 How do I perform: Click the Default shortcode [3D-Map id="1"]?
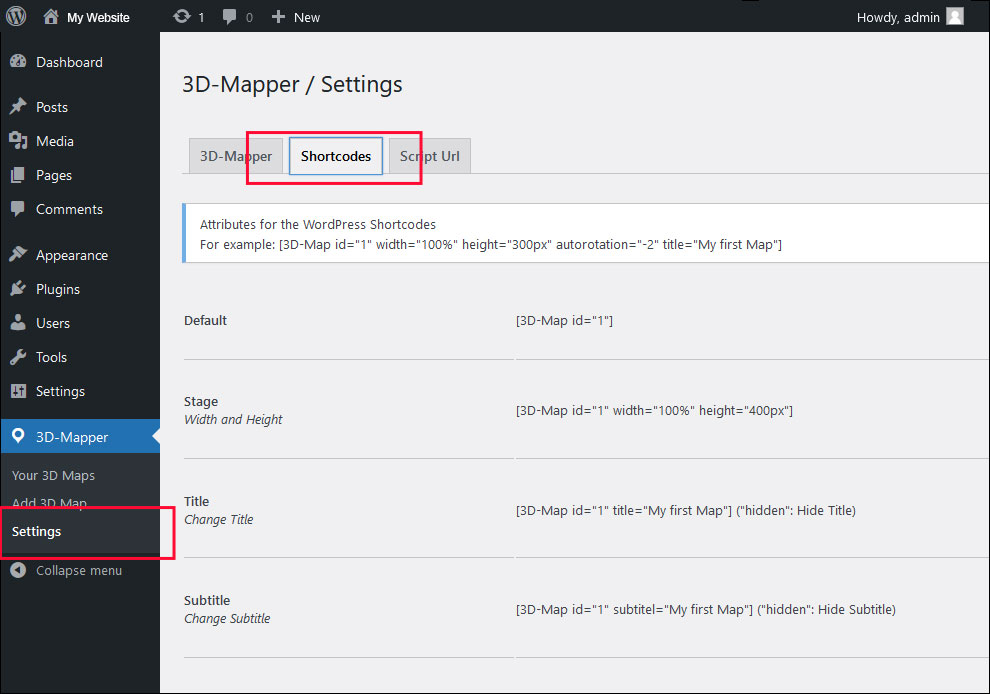(x=564, y=321)
